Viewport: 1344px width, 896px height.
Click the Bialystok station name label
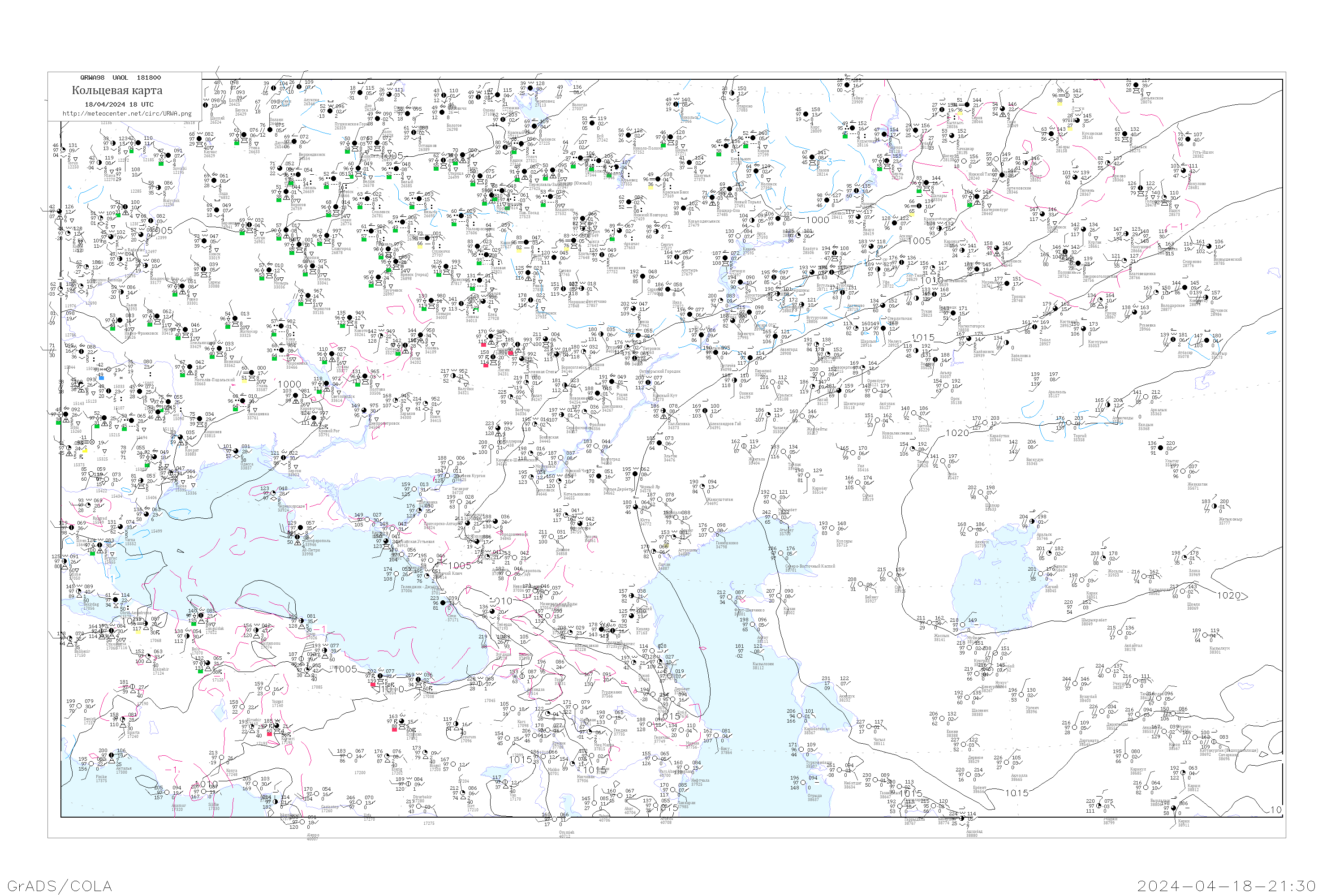171,201
